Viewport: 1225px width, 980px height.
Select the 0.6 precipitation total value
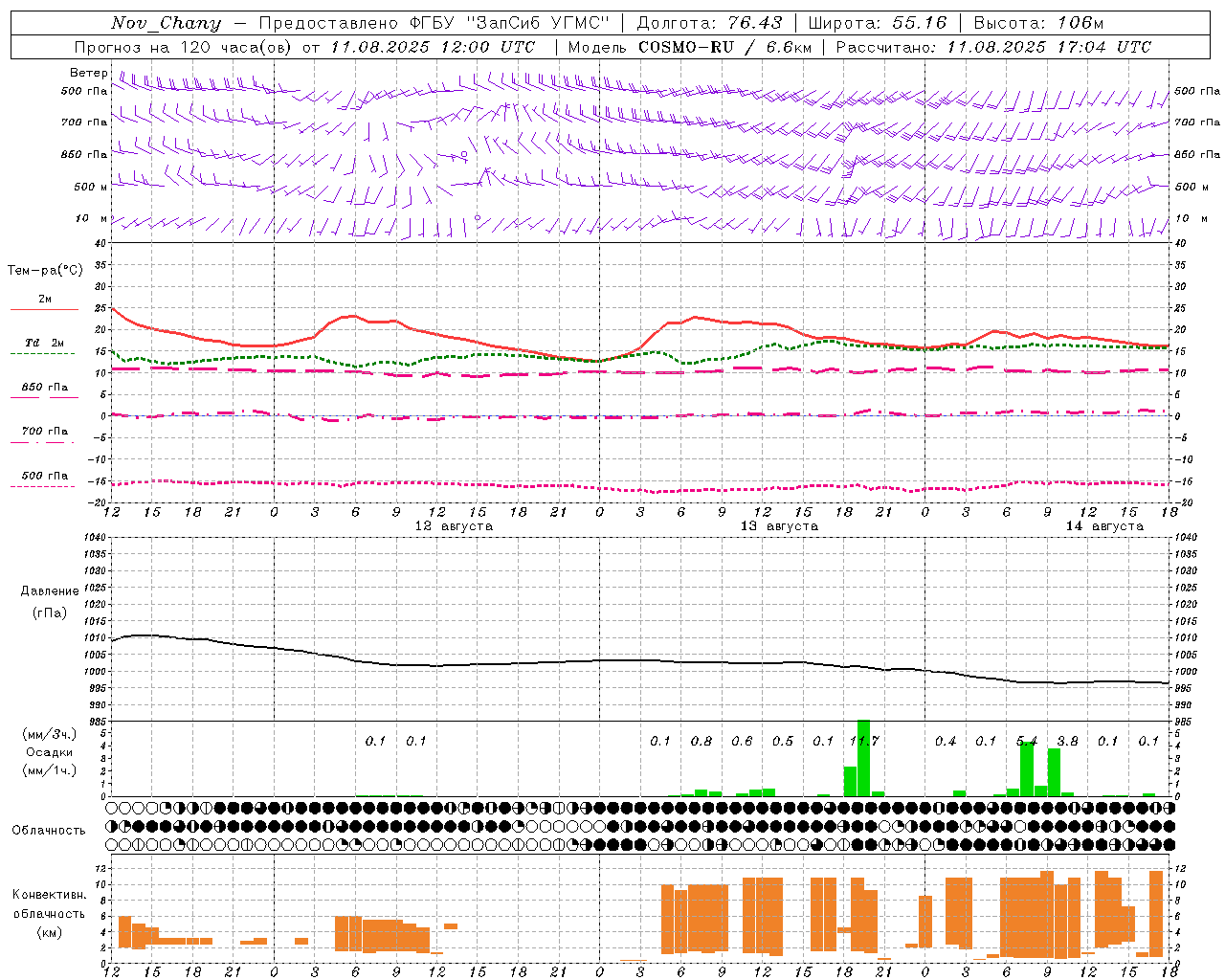(x=742, y=741)
